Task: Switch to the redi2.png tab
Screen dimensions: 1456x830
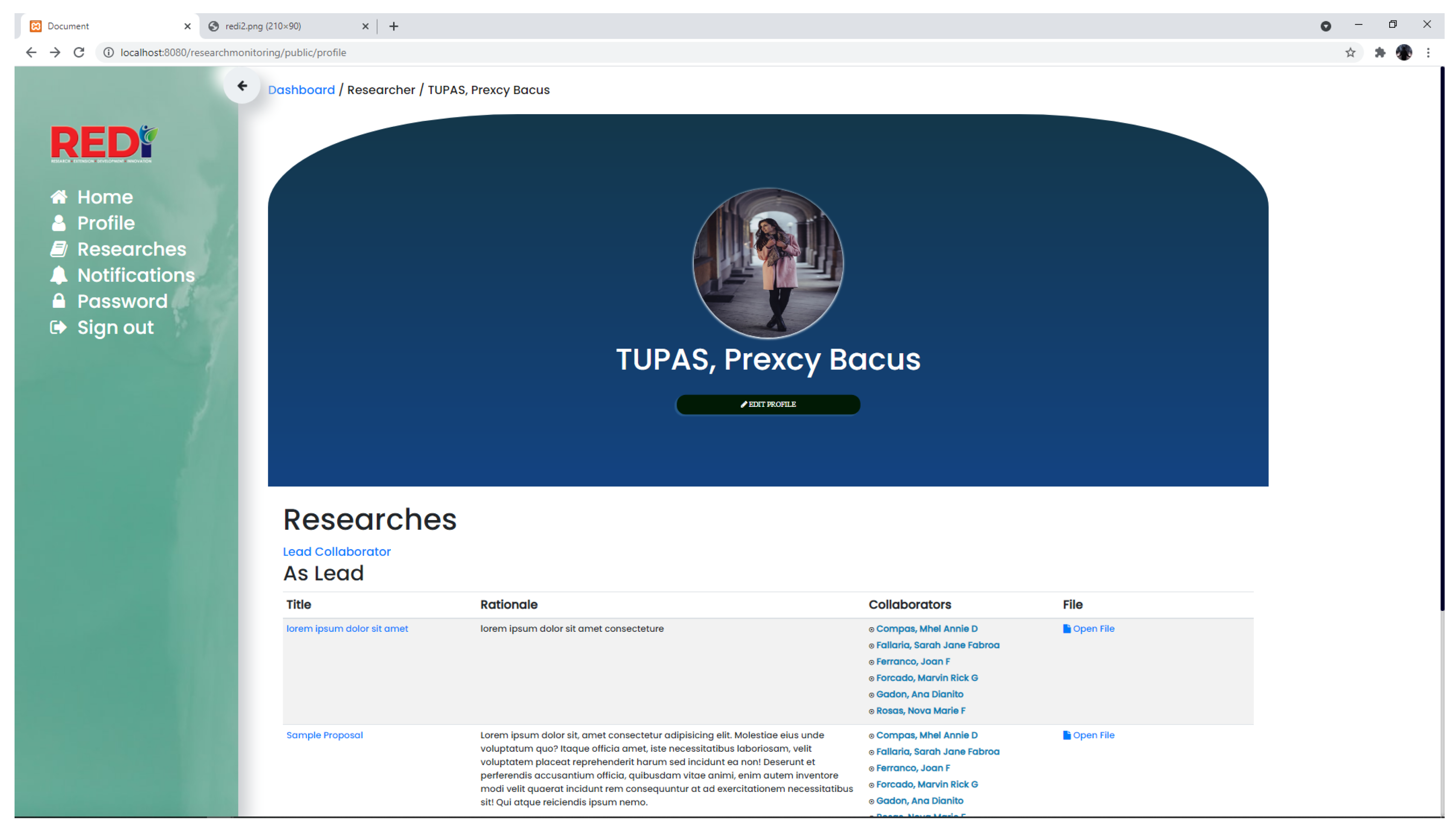Action: tap(263, 26)
